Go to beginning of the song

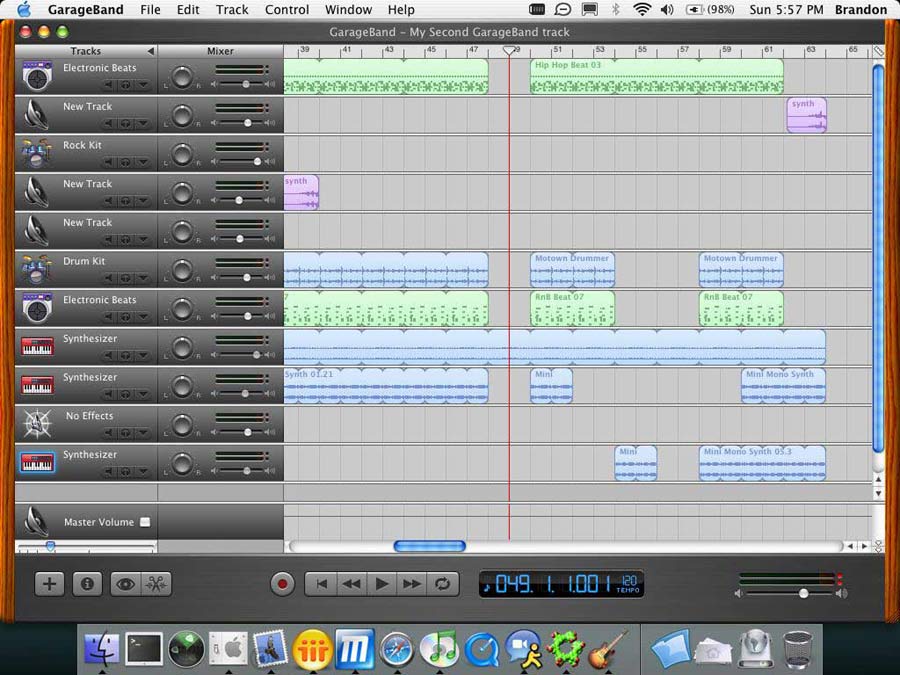click(321, 584)
